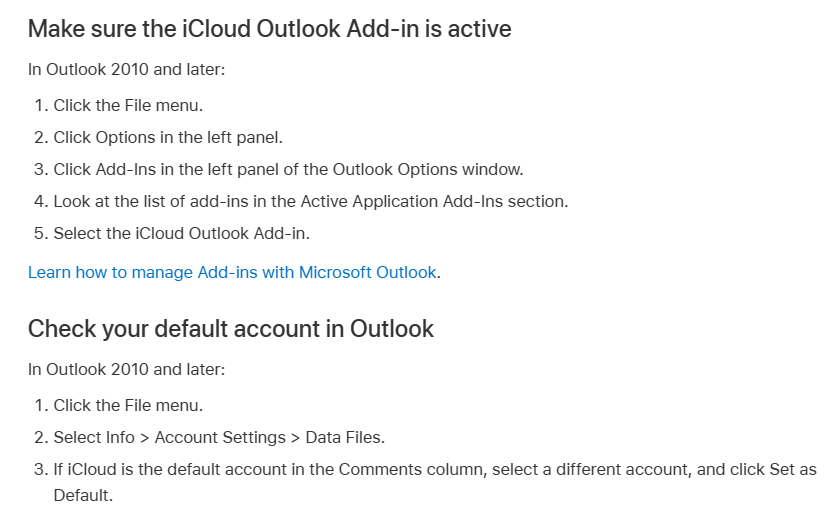Click the words 'Set as' at the end of the line

[793, 470]
